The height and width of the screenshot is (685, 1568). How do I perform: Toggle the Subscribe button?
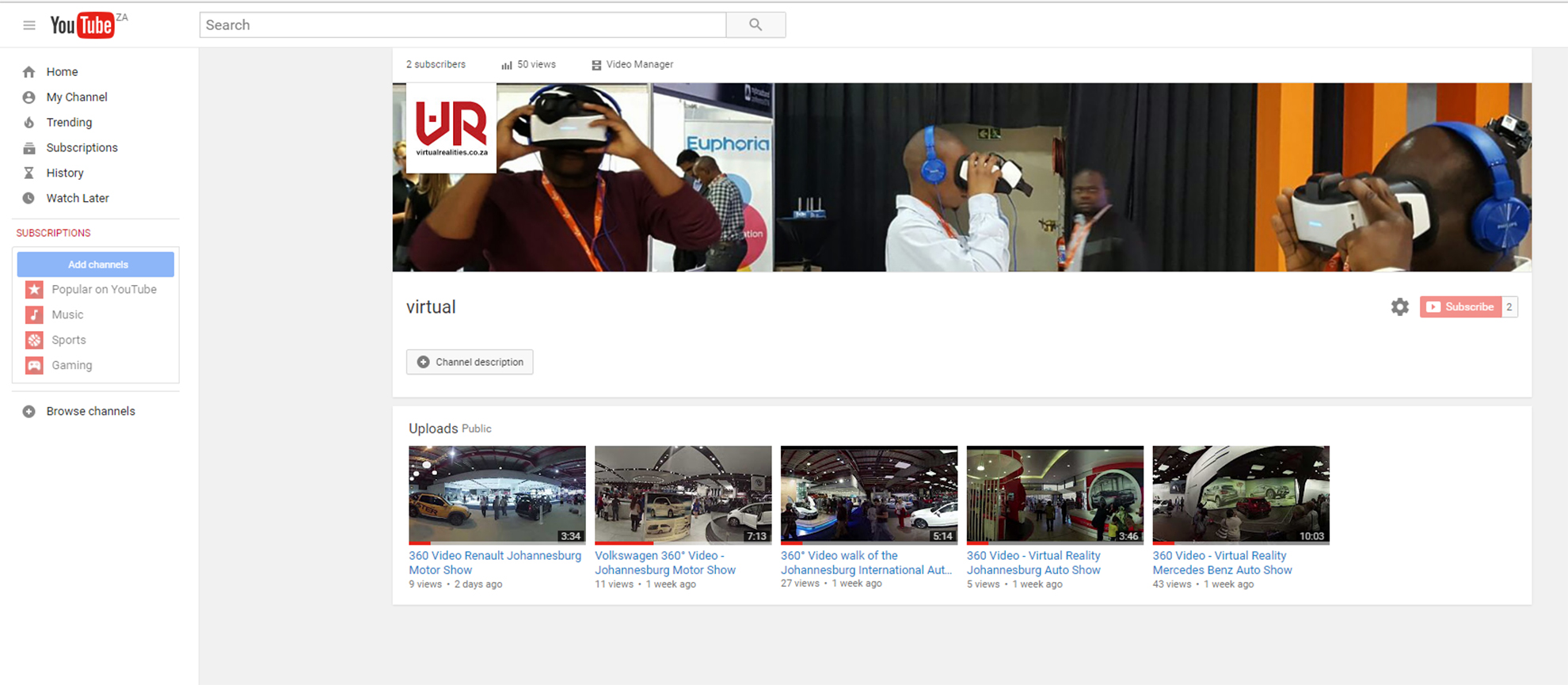click(1460, 307)
